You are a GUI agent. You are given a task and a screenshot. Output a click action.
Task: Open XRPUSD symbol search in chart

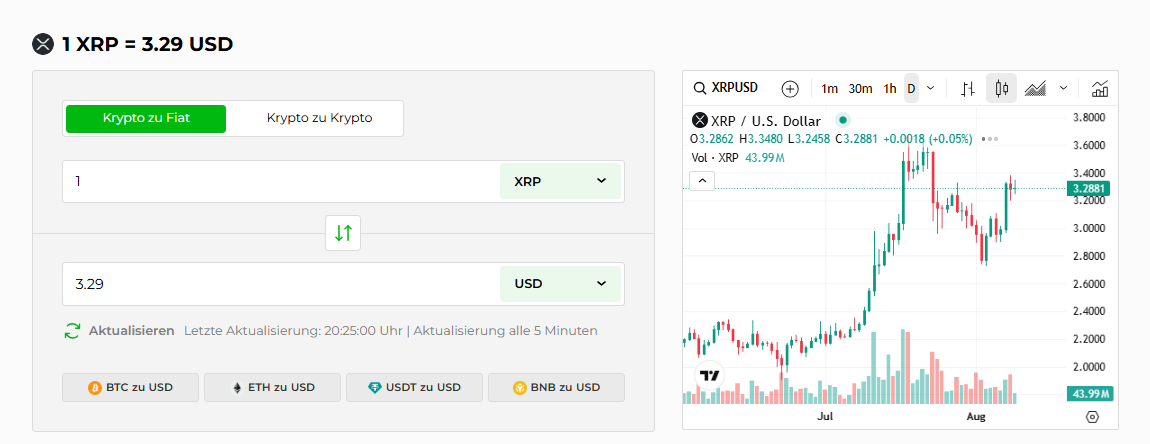click(726, 88)
